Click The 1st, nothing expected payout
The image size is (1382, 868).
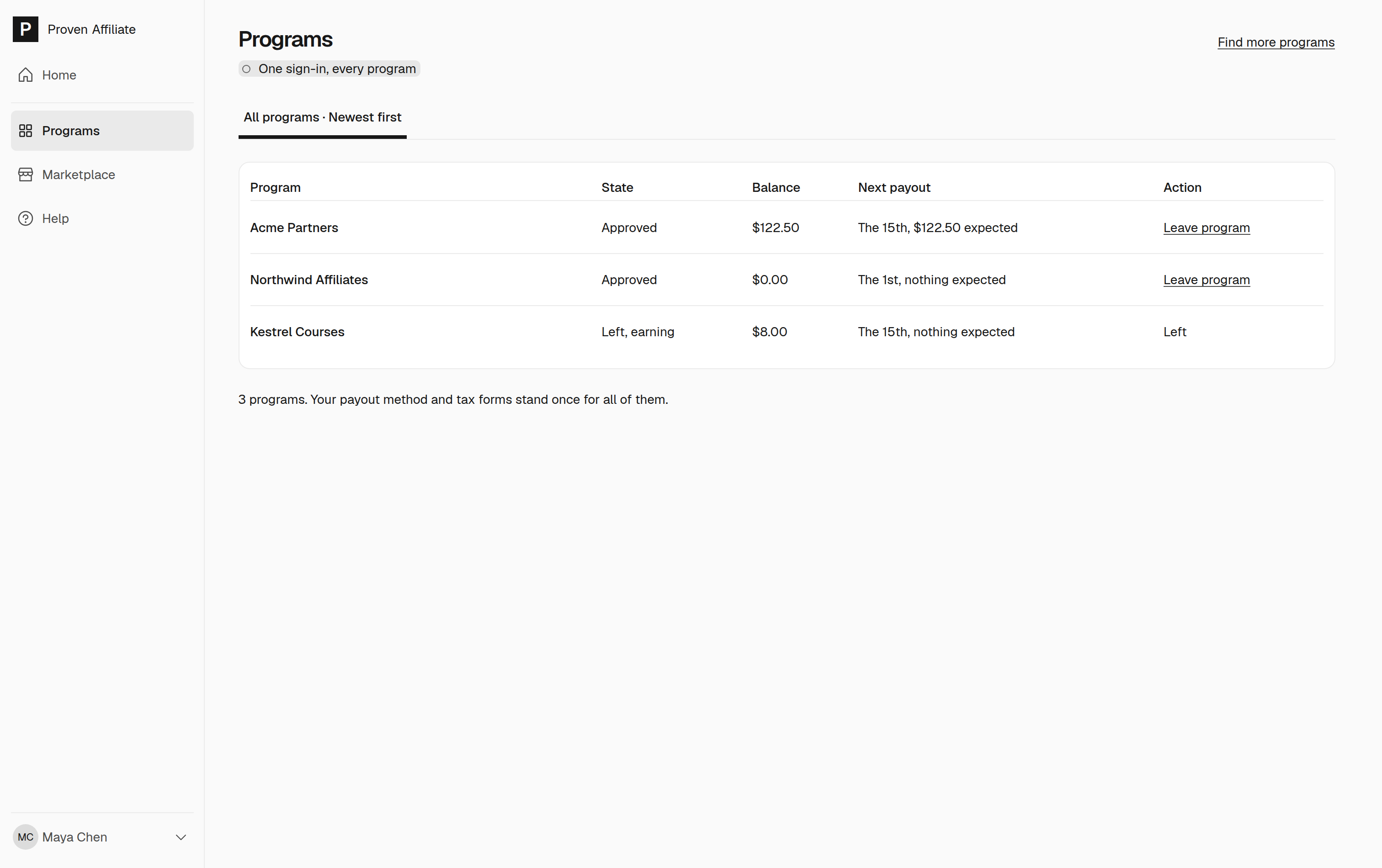(x=931, y=280)
